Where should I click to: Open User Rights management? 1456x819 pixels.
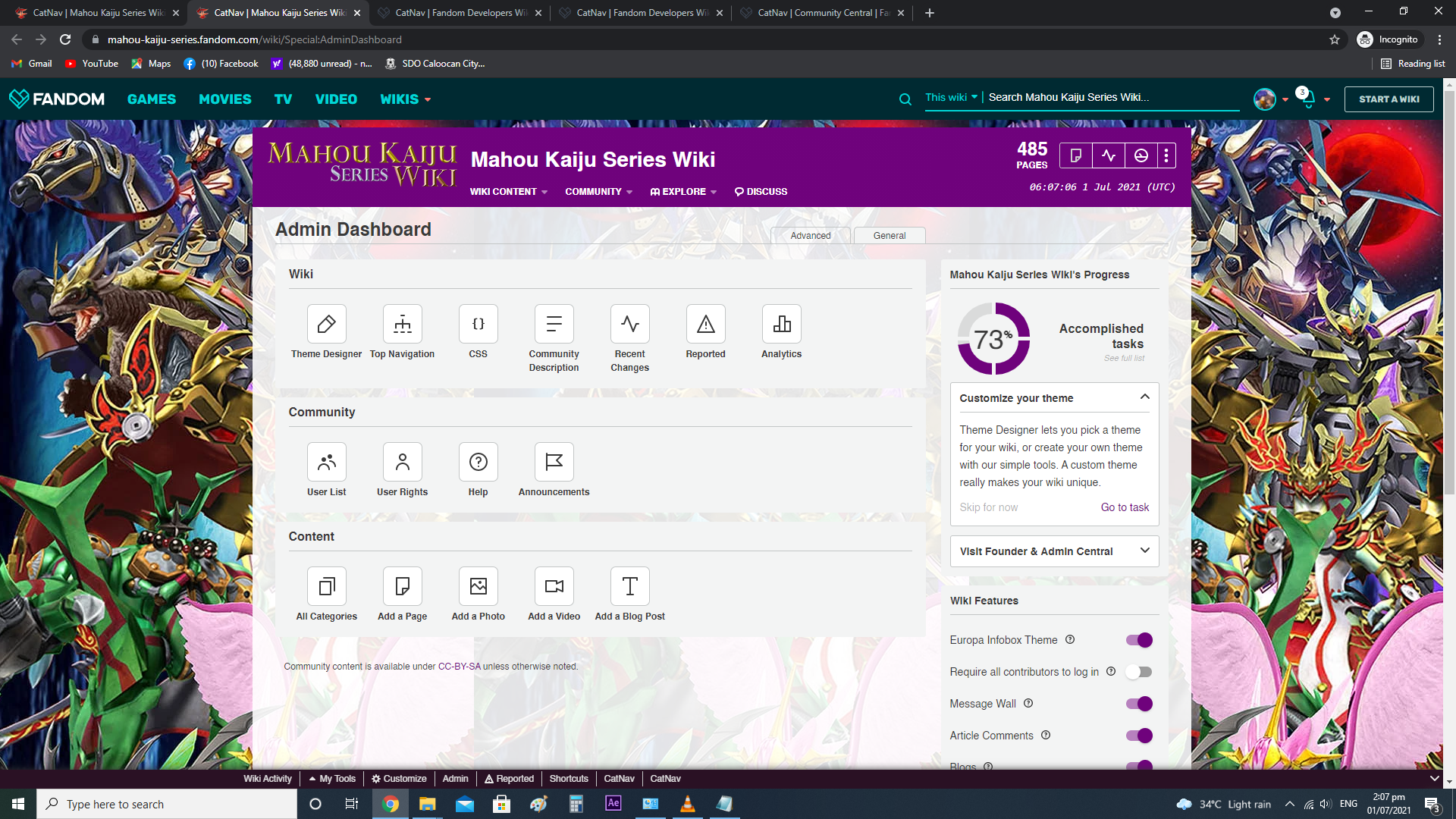click(402, 462)
